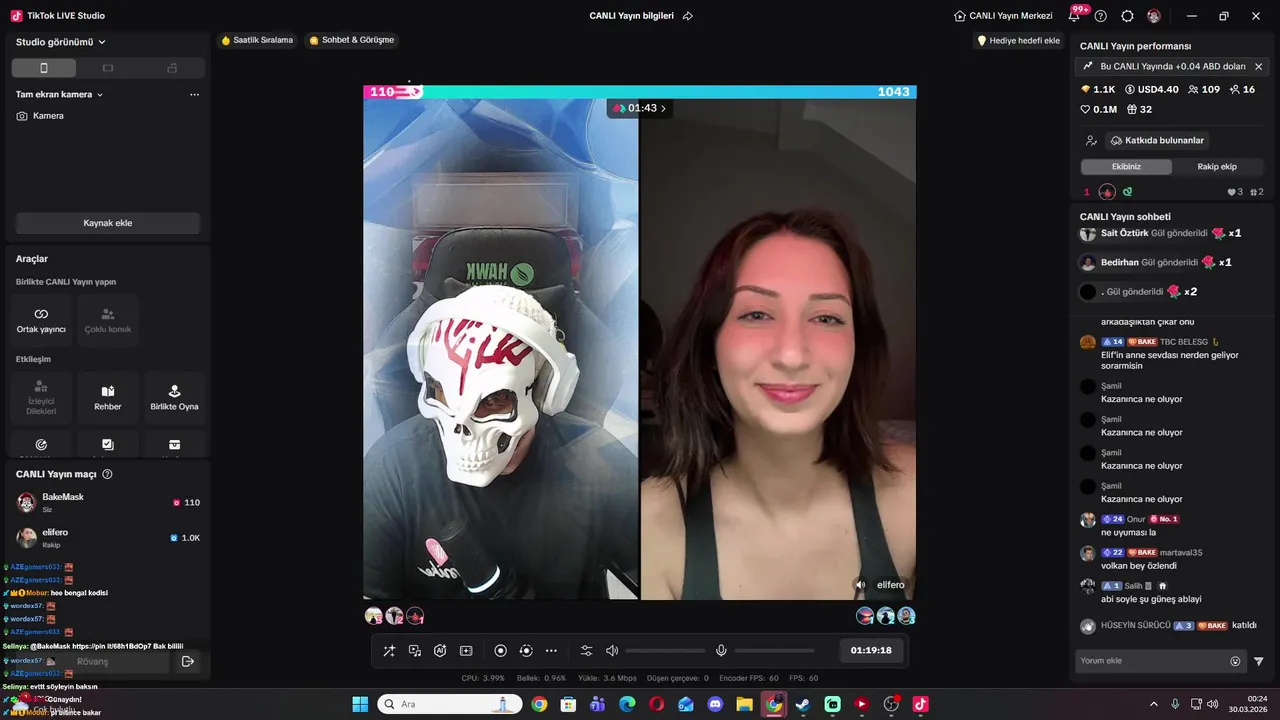Open the Ortak yayıncı tool
The width and height of the screenshot is (1280, 720).
pos(41,319)
